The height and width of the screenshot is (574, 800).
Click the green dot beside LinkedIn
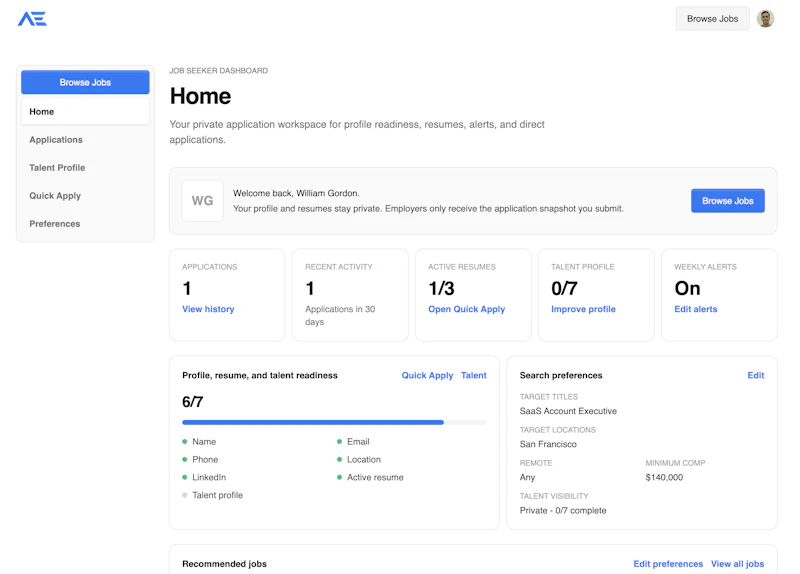tap(185, 478)
